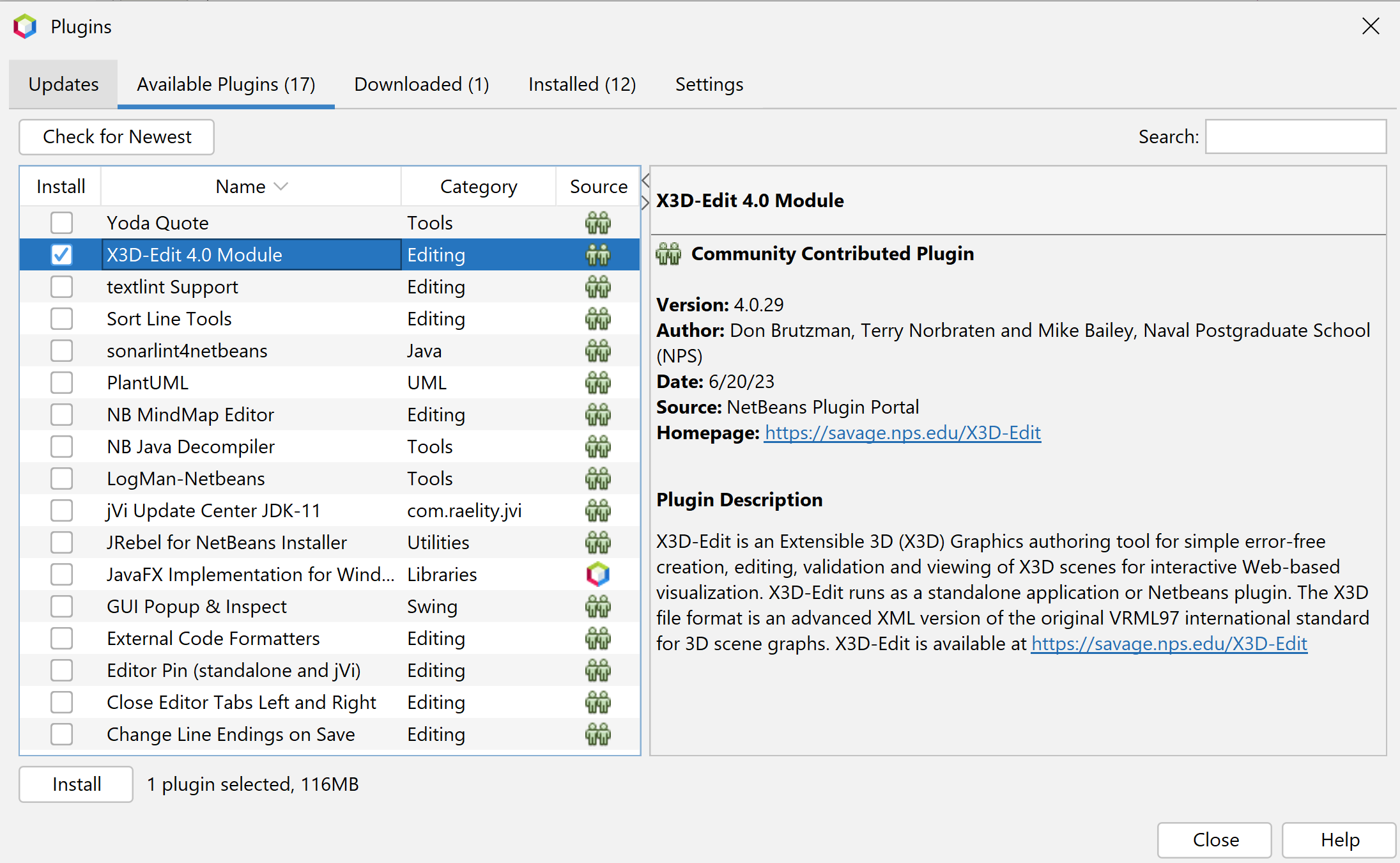This screenshot has width=1400, height=863.
Task: Click the source icon for LogMan-Netbeans
Action: click(598, 478)
